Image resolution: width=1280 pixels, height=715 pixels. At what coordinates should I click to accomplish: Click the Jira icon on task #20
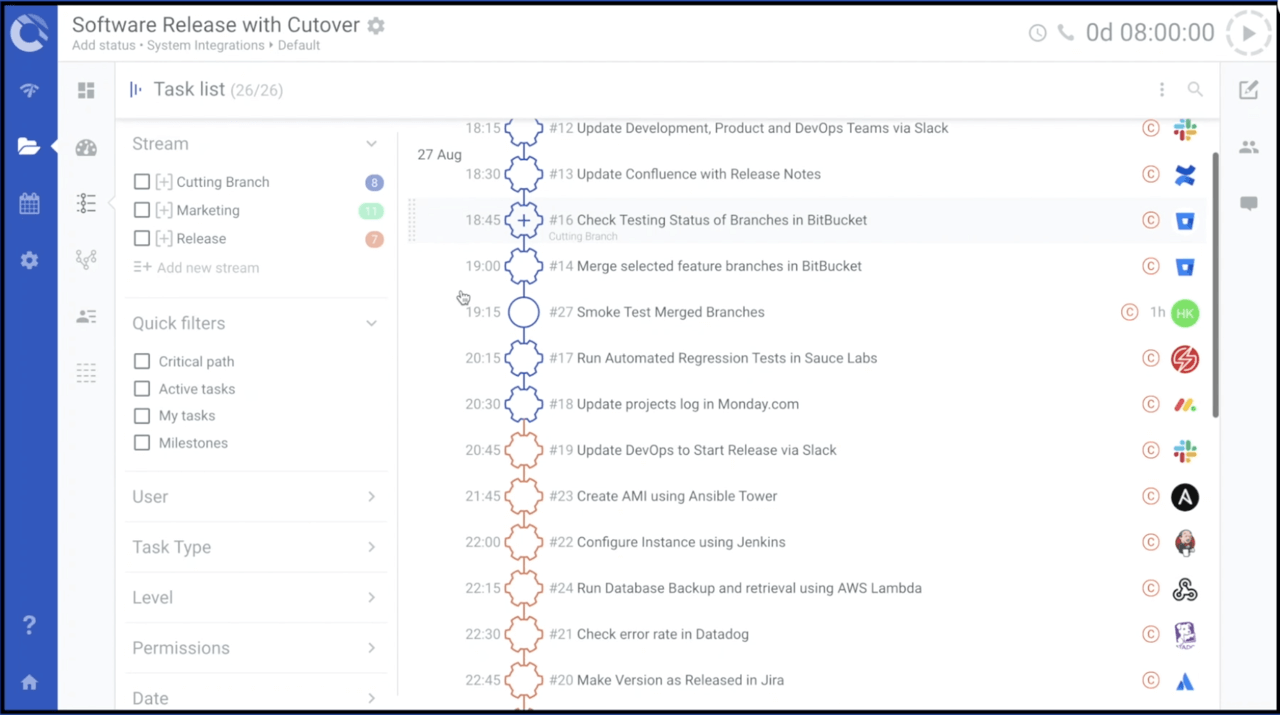[1184, 680]
